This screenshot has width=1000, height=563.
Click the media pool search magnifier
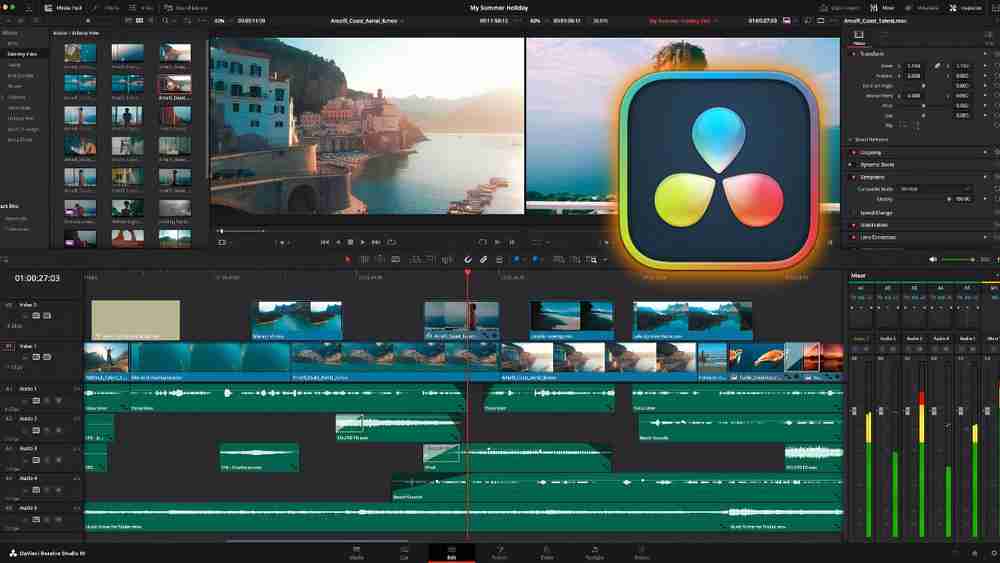165,20
